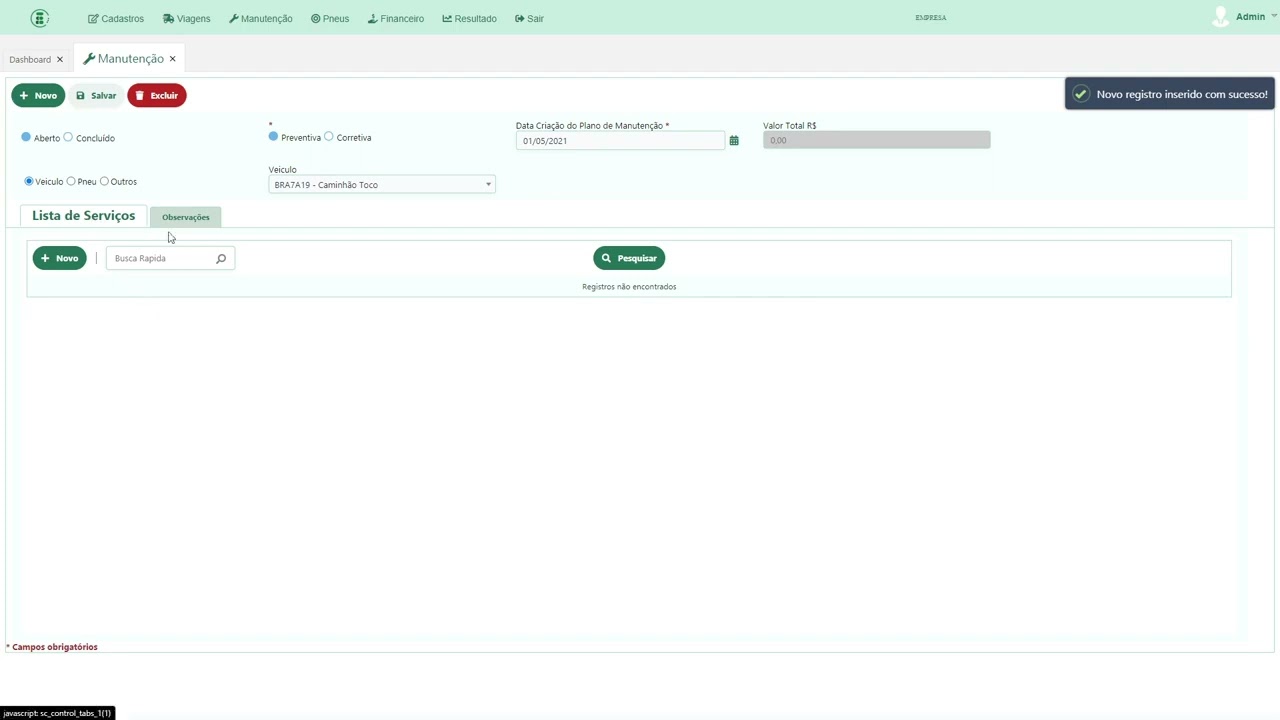
Task: Open the Cadastros menu
Action: (x=116, y=18)
